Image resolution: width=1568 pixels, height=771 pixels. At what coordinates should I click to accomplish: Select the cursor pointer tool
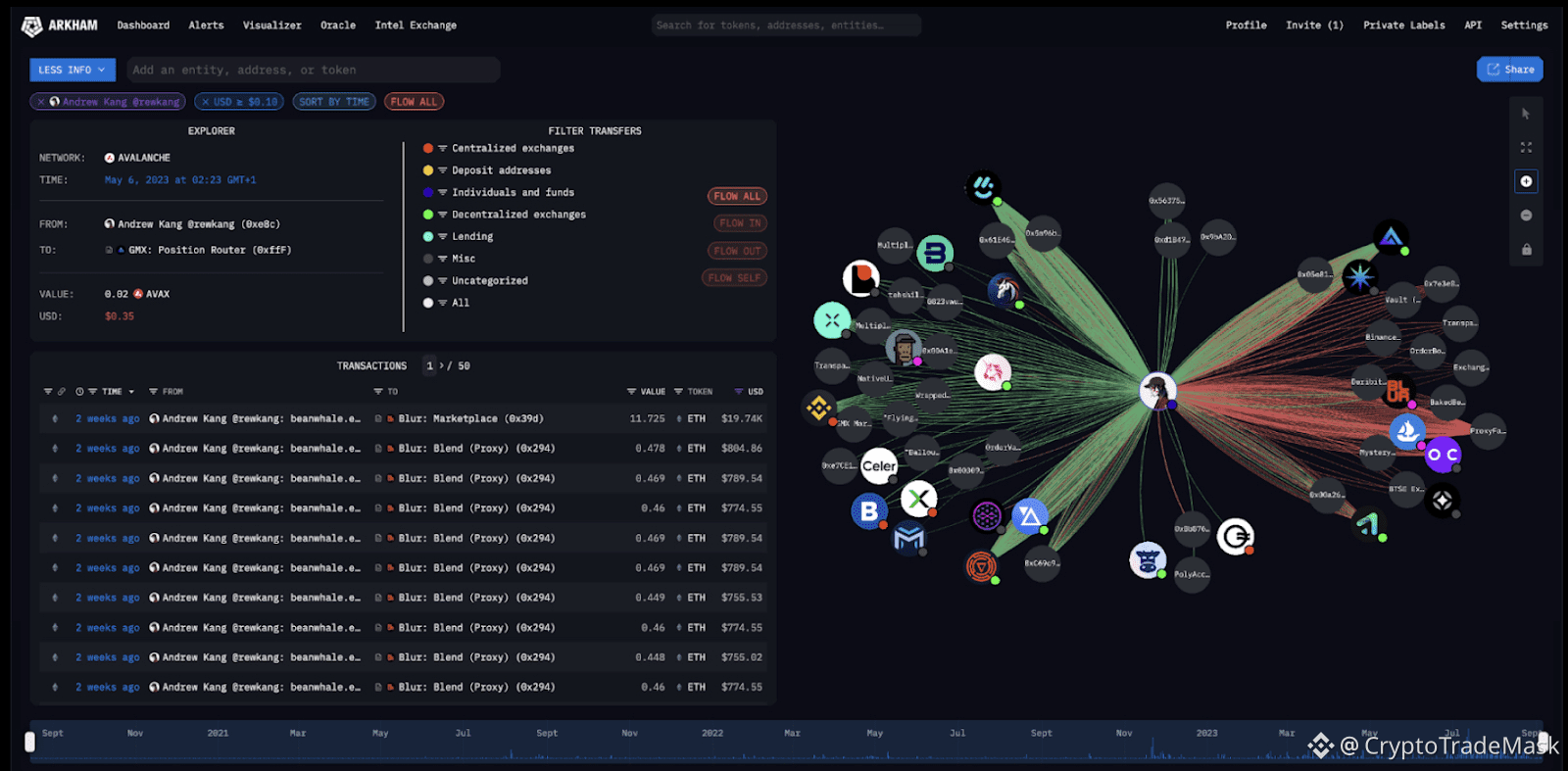(x=1526, y=114)
